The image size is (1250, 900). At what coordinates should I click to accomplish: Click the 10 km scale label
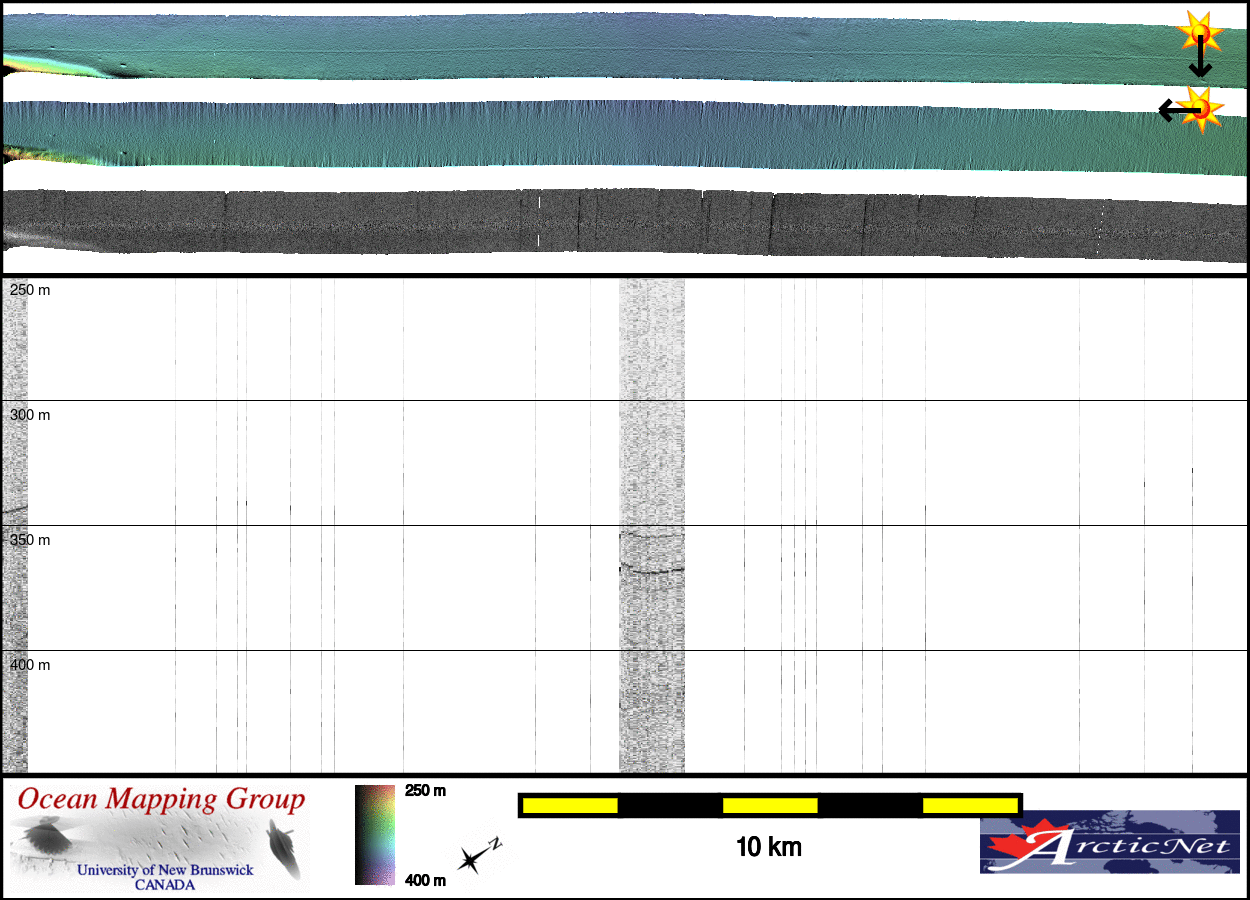click(x=768, y=848)
